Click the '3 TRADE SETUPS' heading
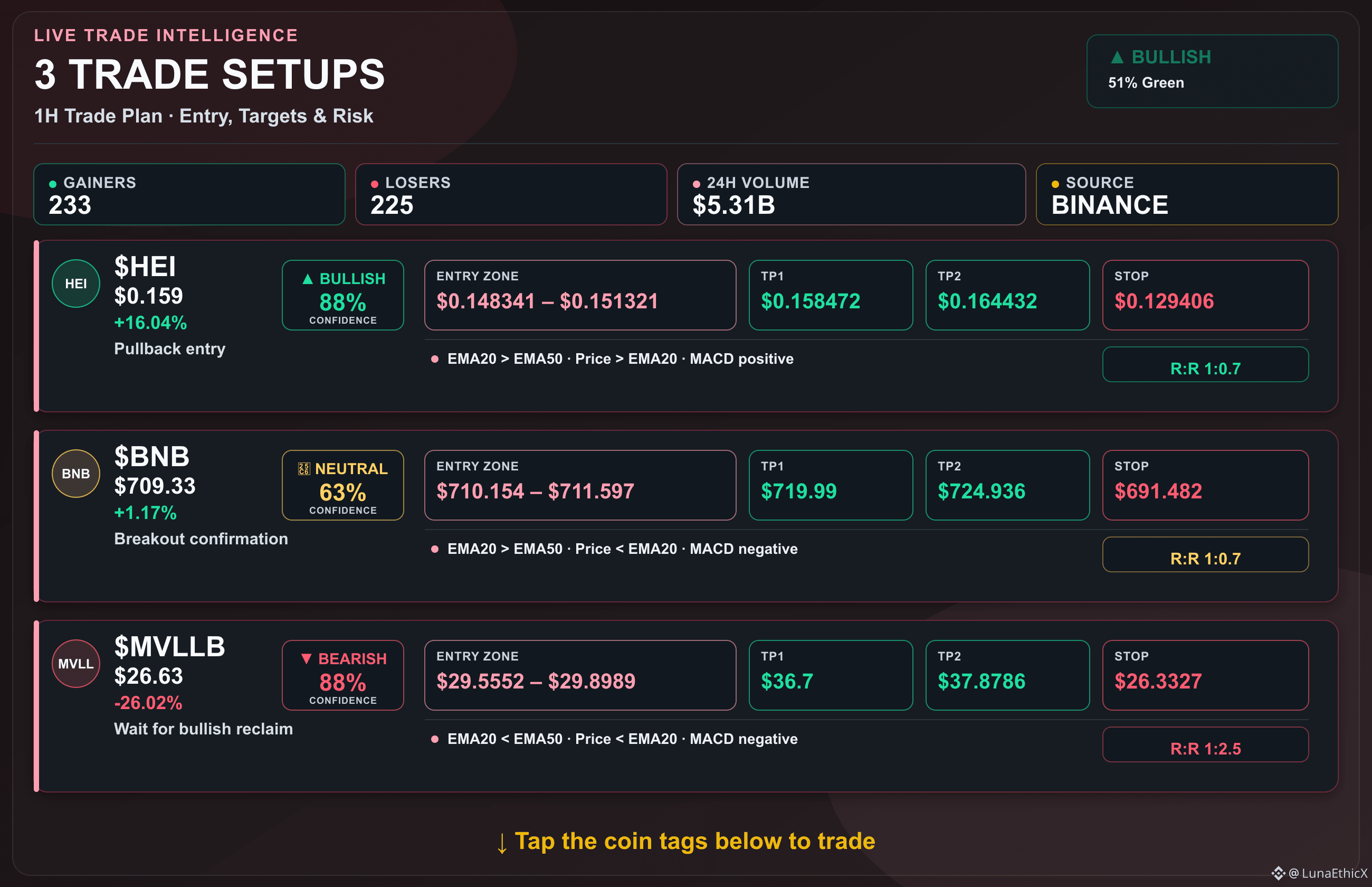 point(209,74)
